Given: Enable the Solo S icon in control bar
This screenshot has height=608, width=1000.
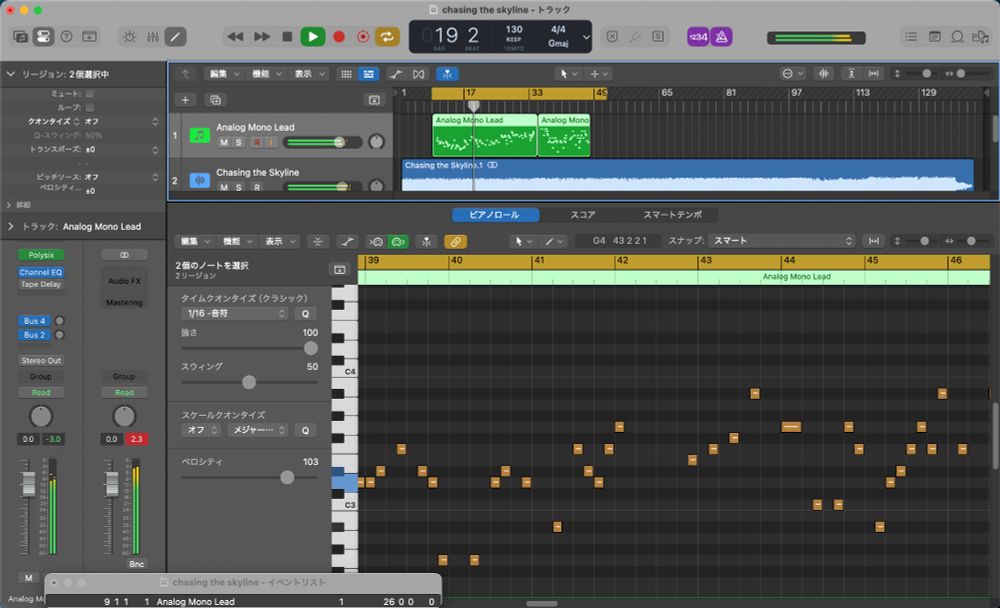Looking at the screenshot, I should [x=658, y=37].
